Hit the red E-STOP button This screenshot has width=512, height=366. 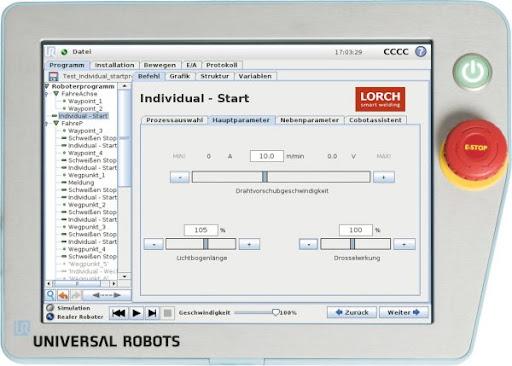point(476,148)
